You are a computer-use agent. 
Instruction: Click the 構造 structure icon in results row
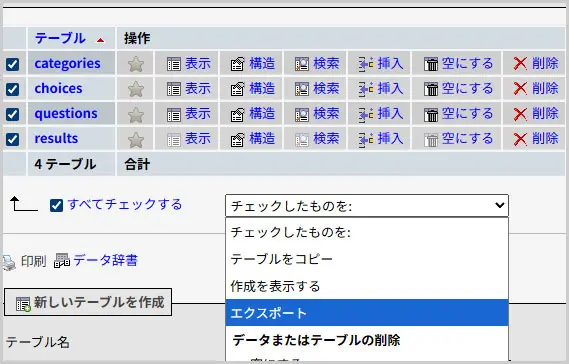(237, 139)
